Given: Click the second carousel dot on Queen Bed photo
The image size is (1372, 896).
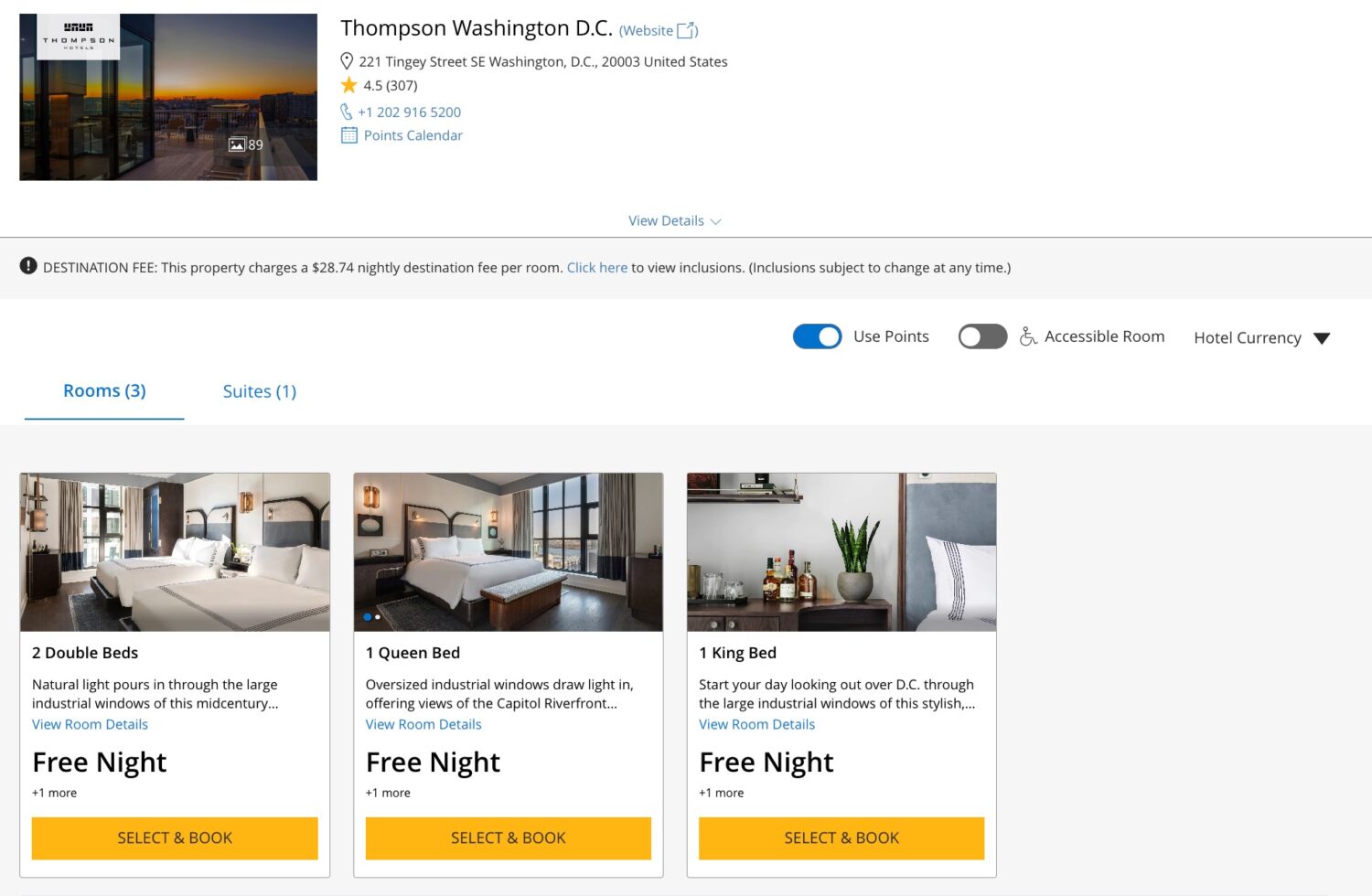Looking at the screenshot, I should (377, 617).
